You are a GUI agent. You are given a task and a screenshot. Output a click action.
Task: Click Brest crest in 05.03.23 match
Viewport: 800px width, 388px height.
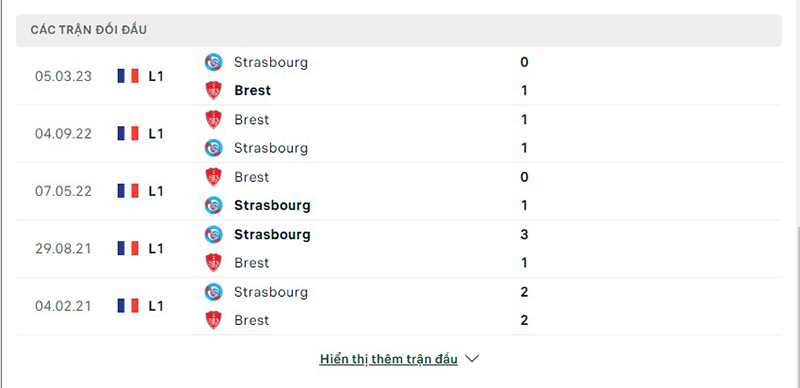click(x=213, y=90)
